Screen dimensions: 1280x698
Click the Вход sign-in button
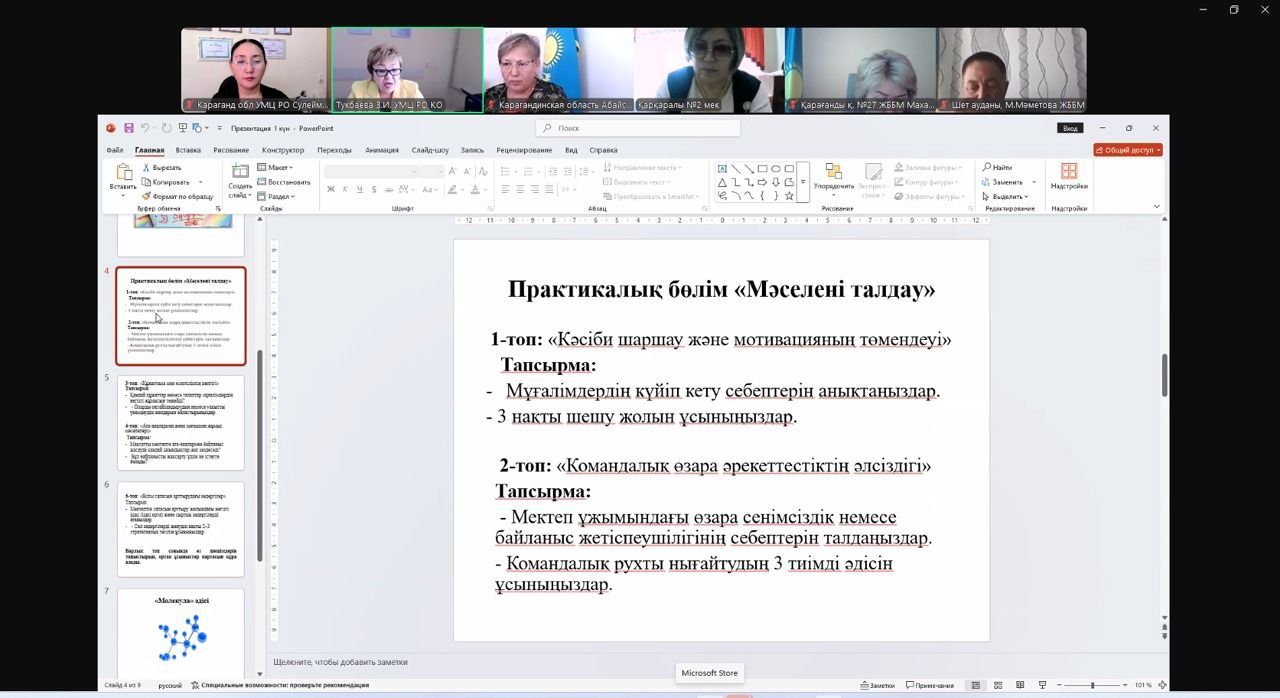pyautogui.click(x=1069, y=128)
